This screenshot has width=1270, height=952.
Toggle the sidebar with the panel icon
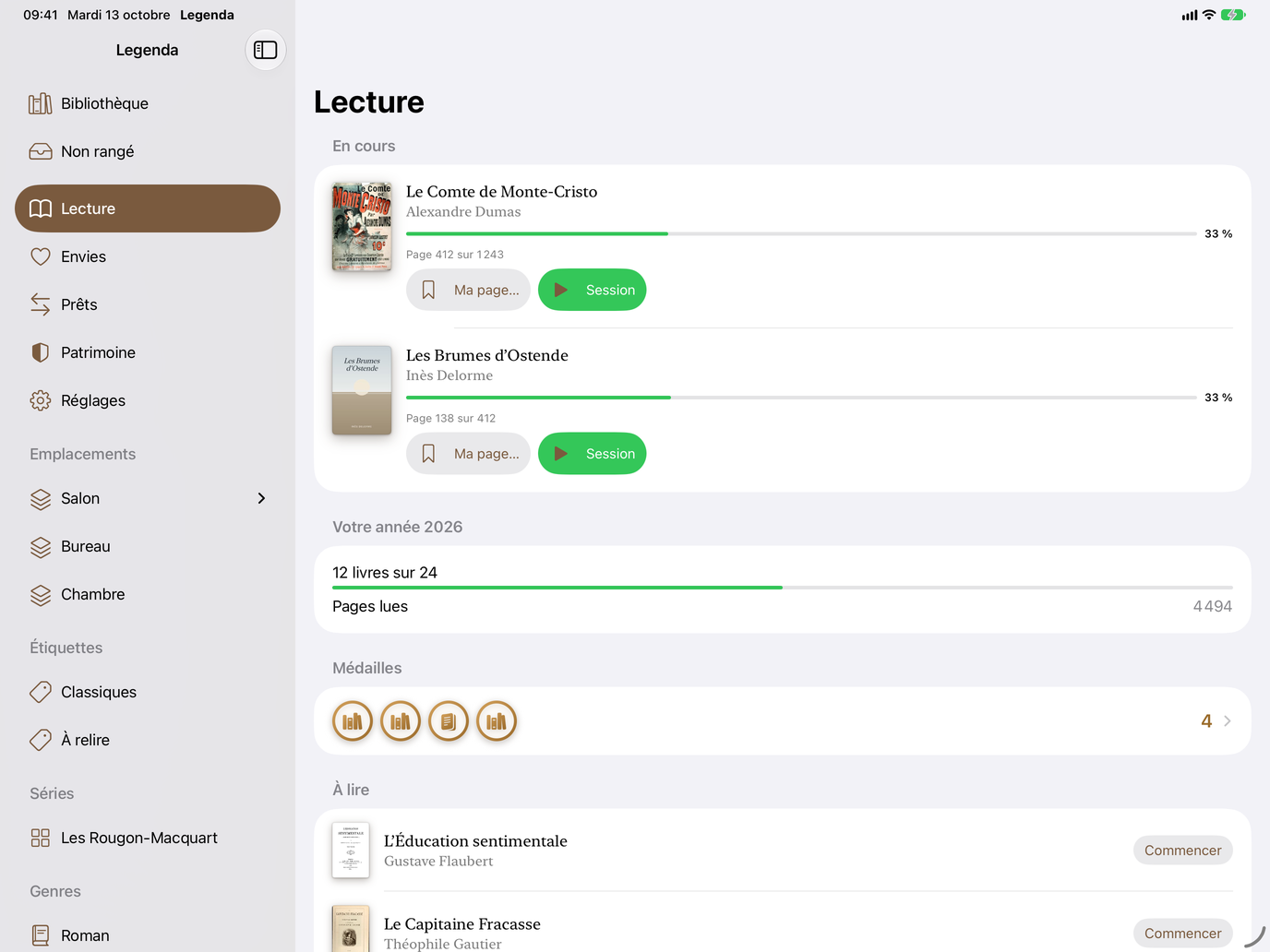(x=266, y=50)
